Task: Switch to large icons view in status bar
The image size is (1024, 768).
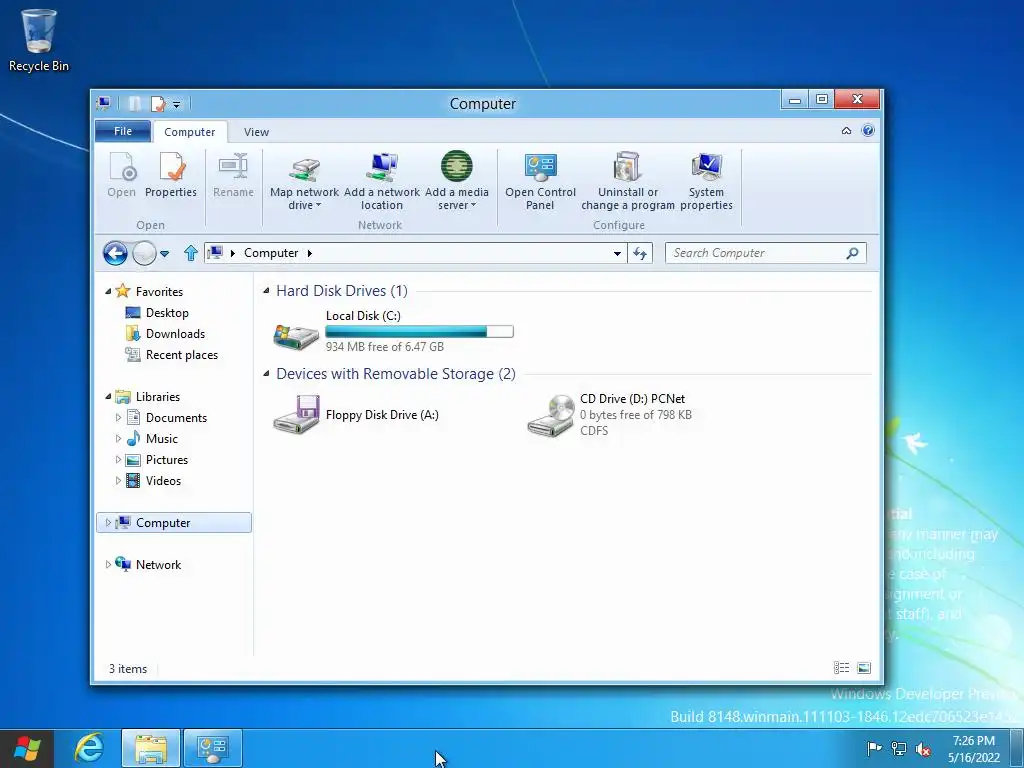Action: click(x=863, y=667)
